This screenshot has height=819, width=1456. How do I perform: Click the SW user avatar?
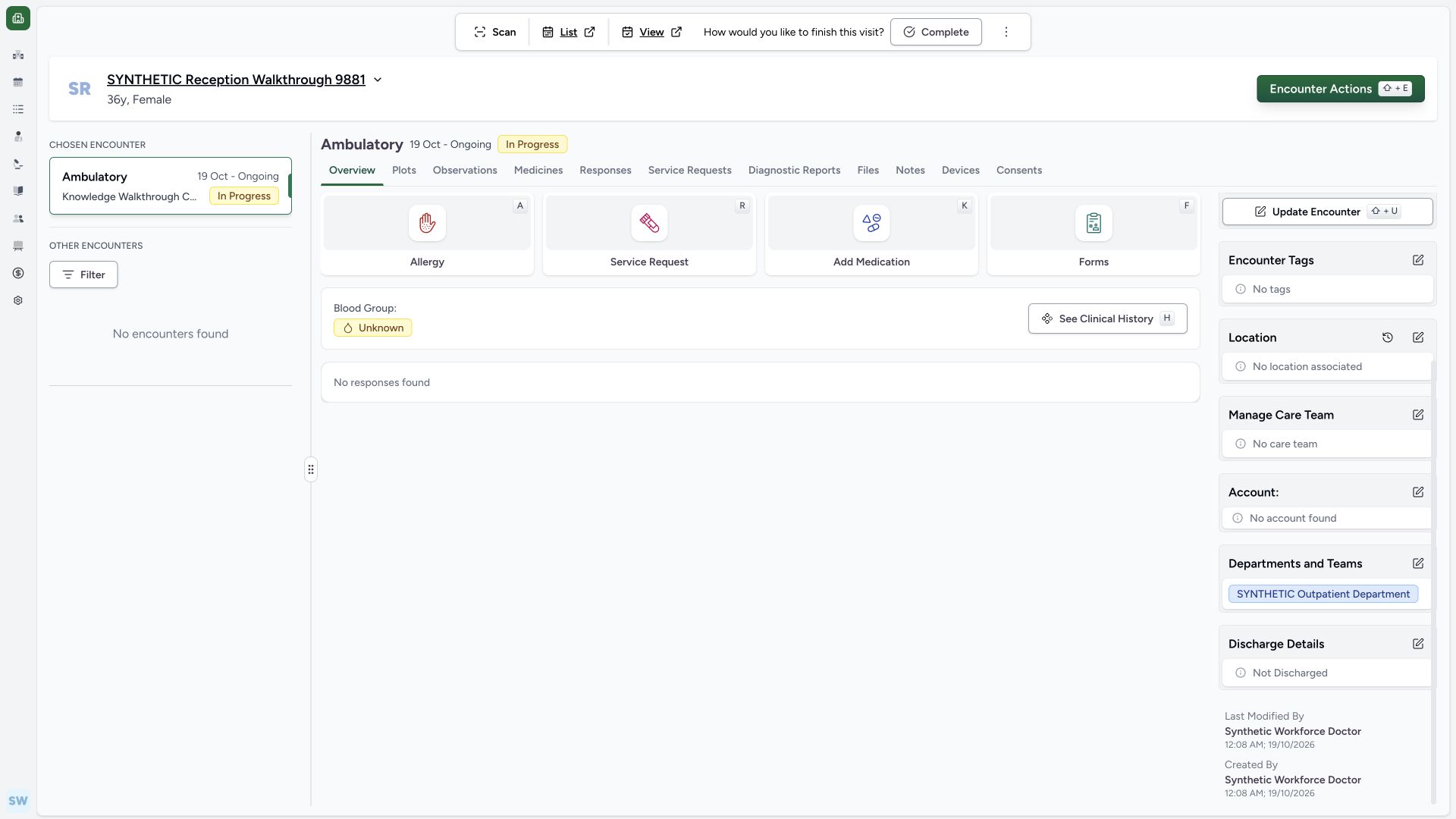(x=18, y=801)
